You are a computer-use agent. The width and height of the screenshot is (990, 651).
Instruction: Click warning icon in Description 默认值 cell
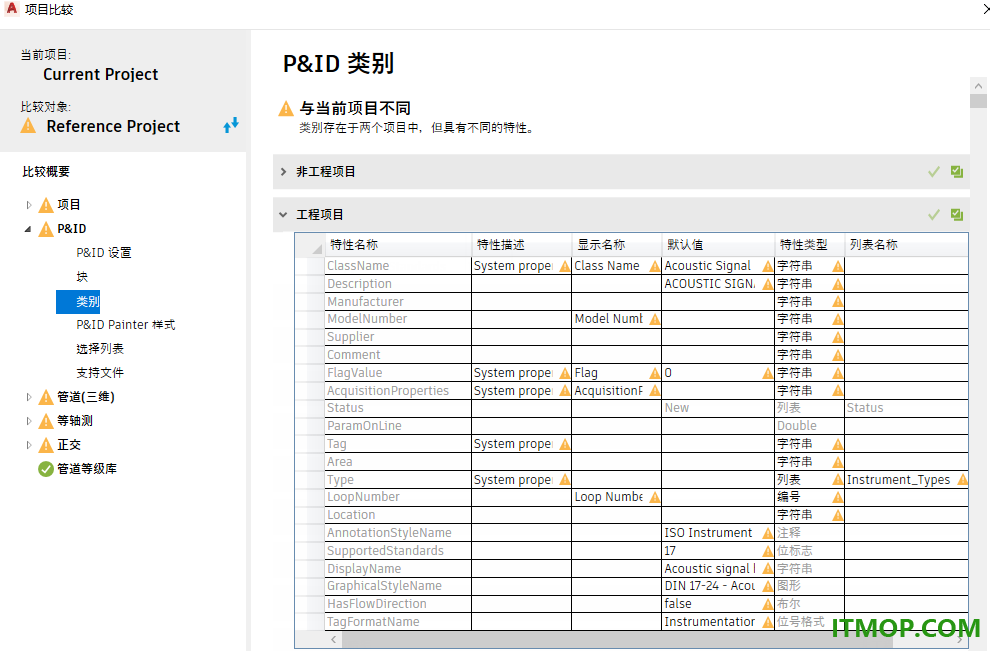(x=767, y=284)
